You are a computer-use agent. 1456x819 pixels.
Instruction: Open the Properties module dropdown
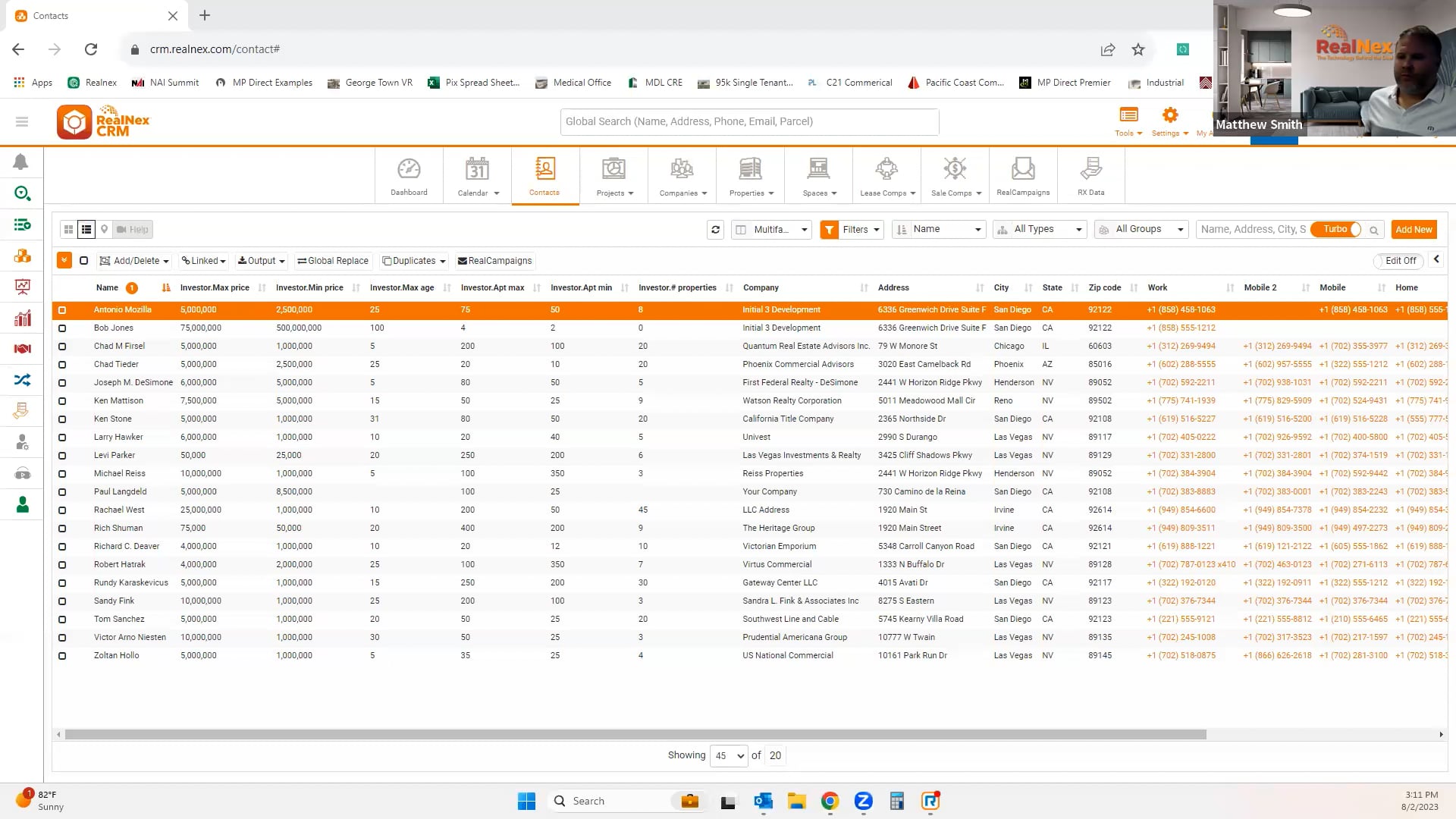click(751, 177)
